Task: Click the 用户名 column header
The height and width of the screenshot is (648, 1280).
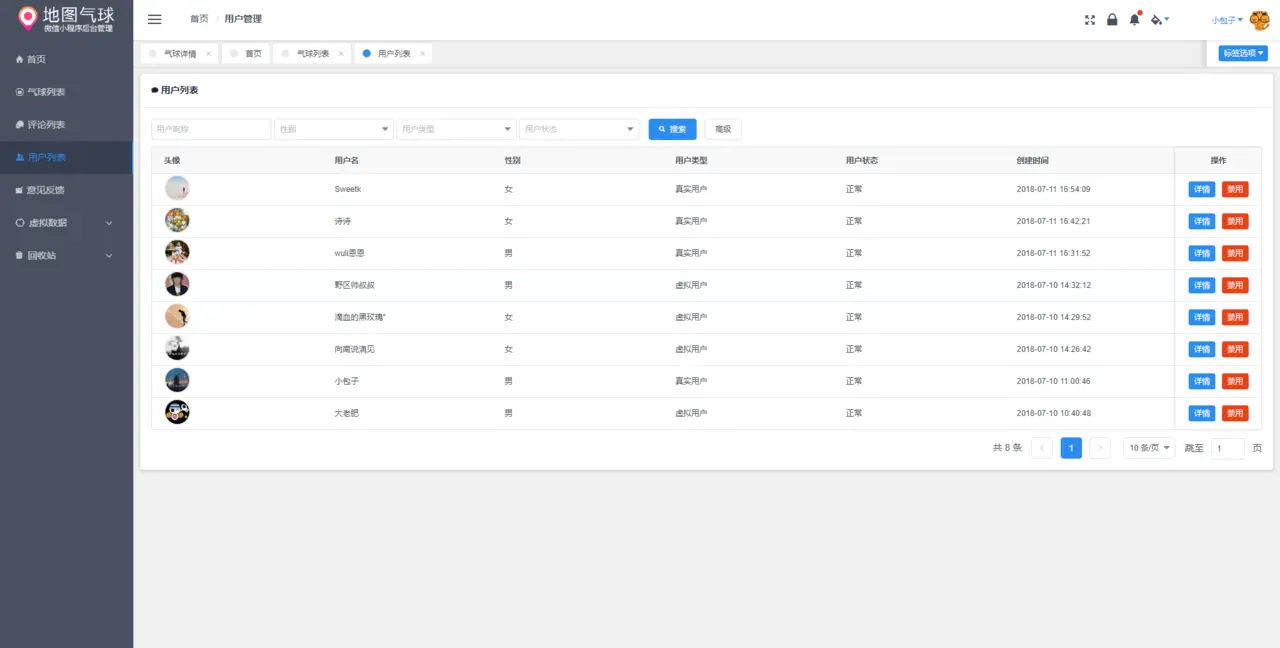Action: (347, 160)
